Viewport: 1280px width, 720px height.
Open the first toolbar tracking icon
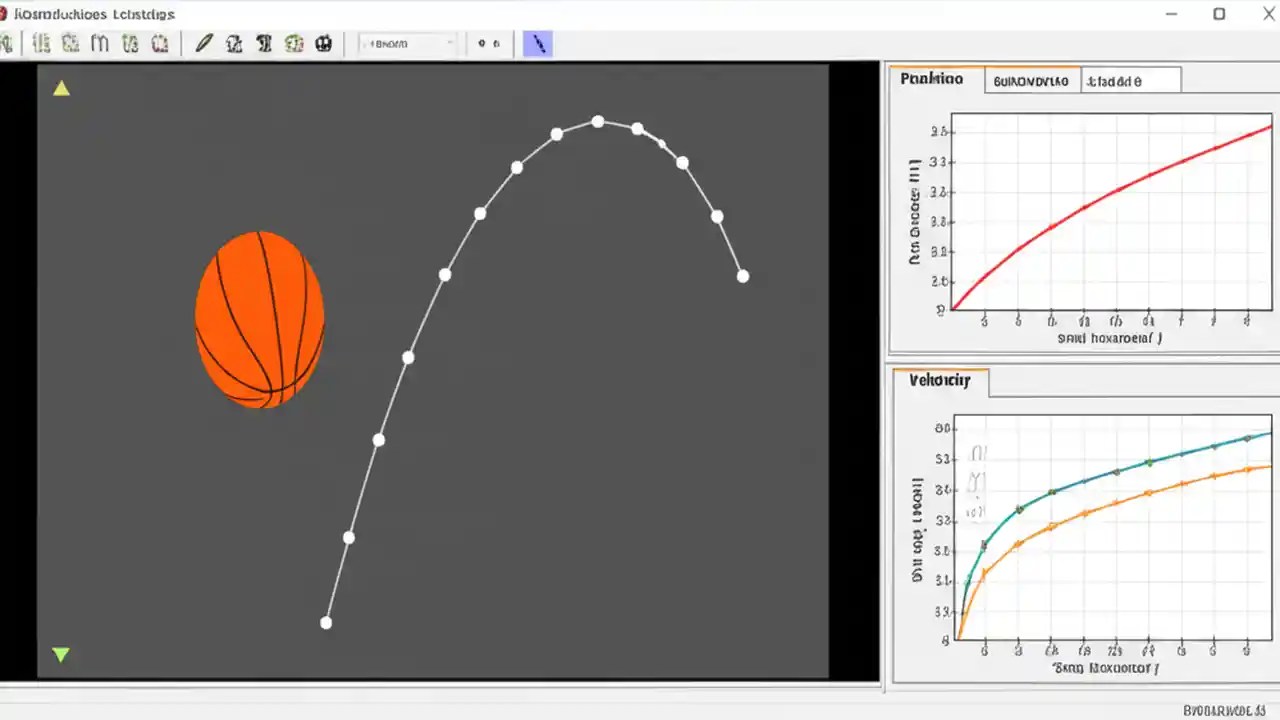41,43
